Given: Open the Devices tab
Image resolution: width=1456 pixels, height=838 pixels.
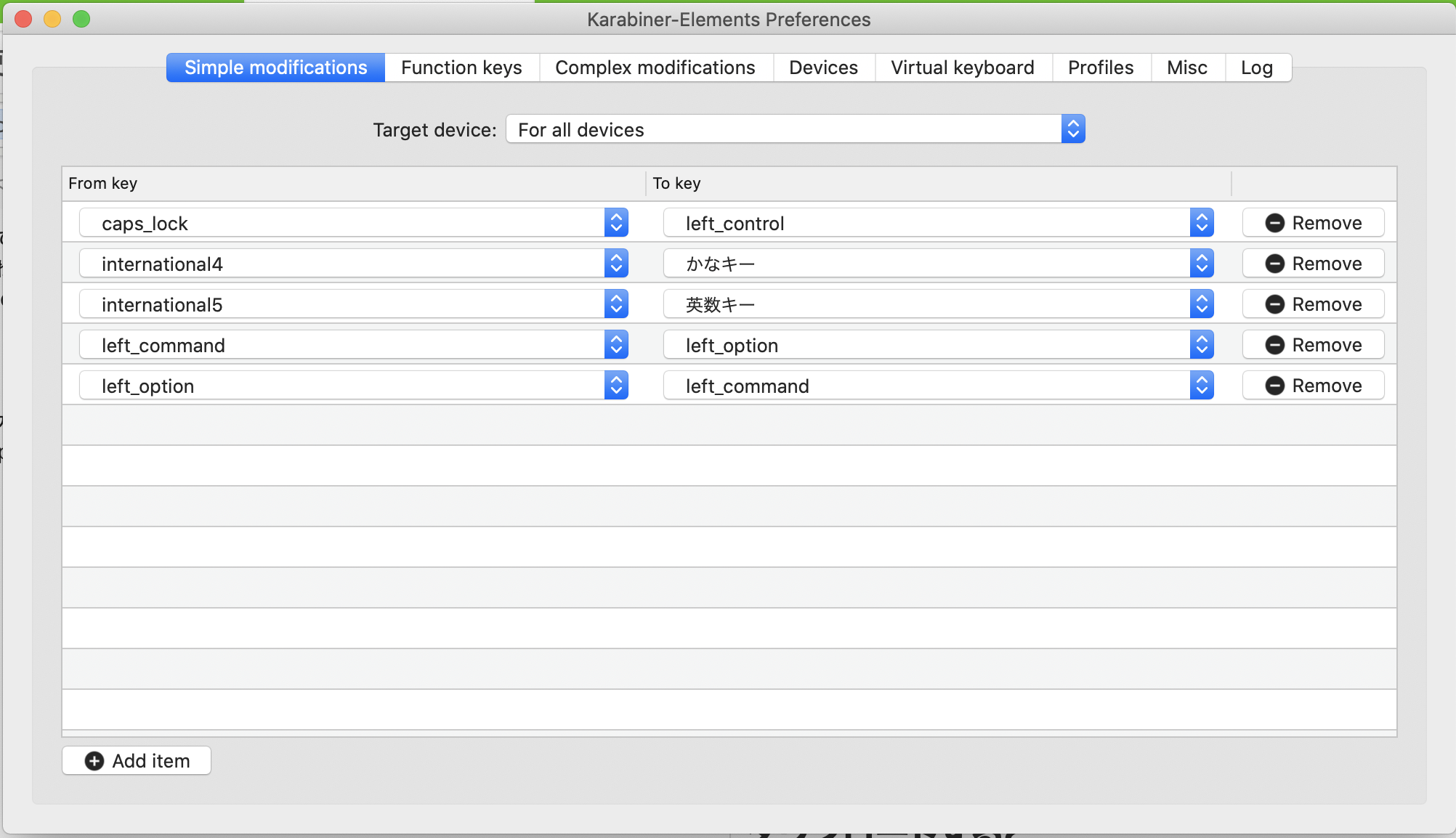Looking at the screenshot, I should tap(824, 68).
